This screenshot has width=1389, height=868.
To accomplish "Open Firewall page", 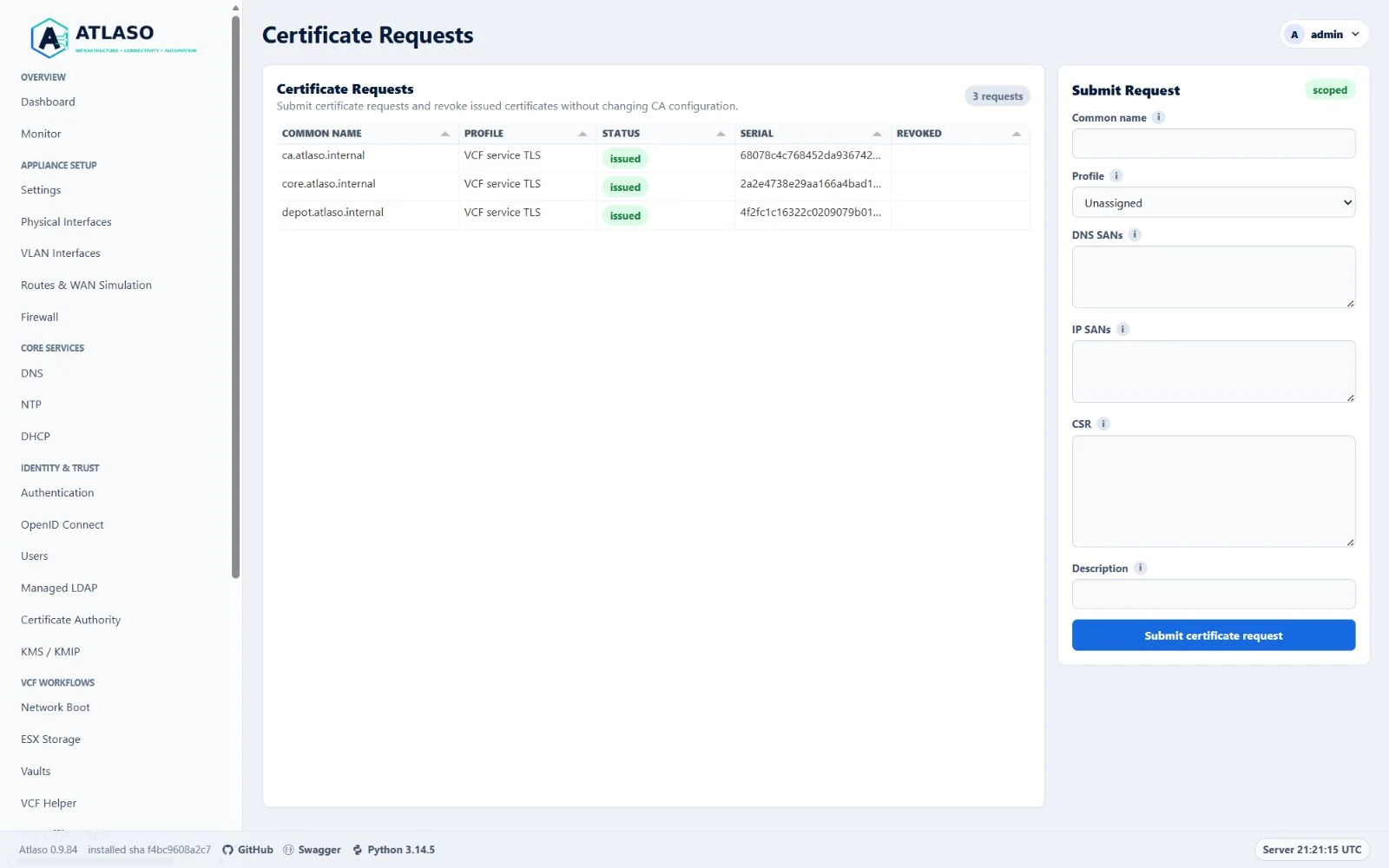I will coord(40,317).
